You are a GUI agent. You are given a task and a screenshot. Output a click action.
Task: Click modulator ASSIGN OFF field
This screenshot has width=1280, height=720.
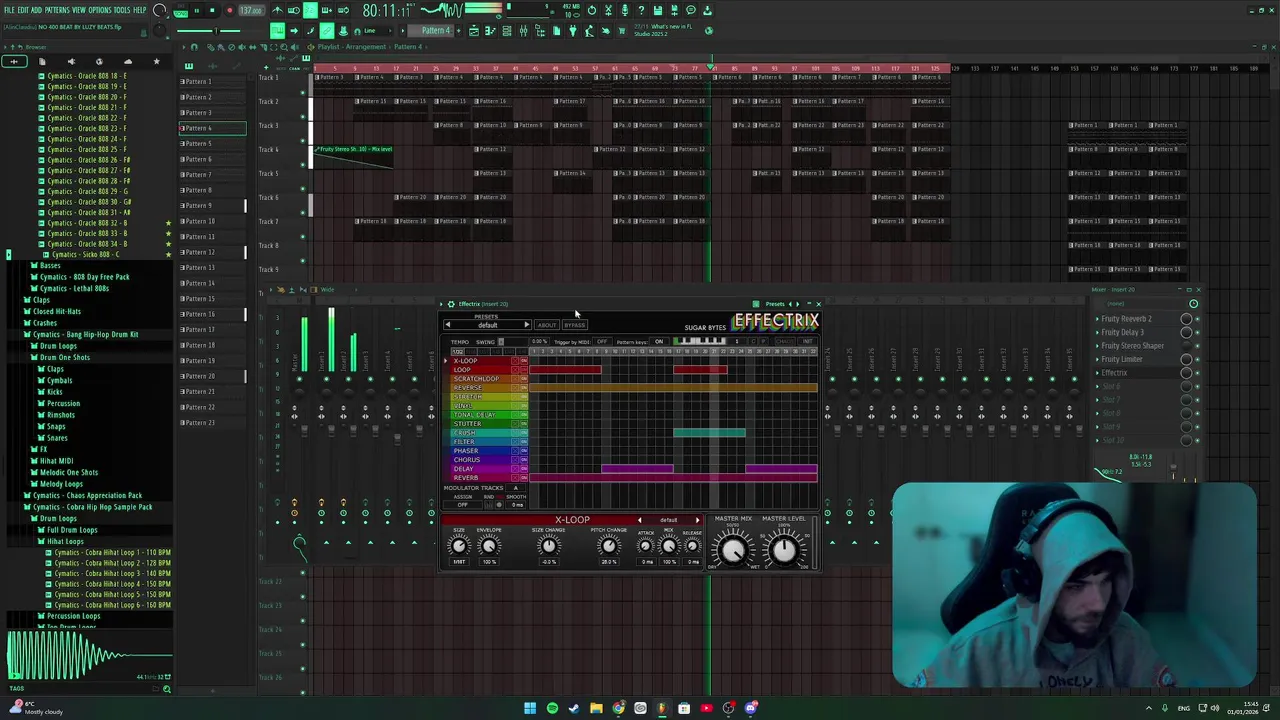point(462,505)
